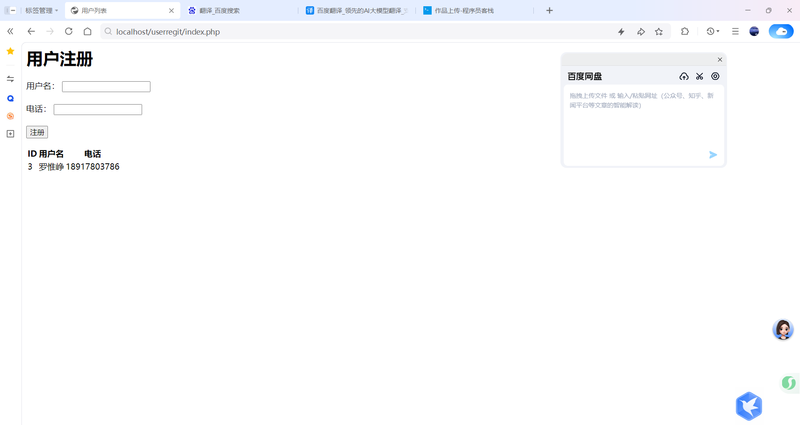The image size is (800, 425).
Task: Close the 用户列表 tab
Action: coord(171,10)
